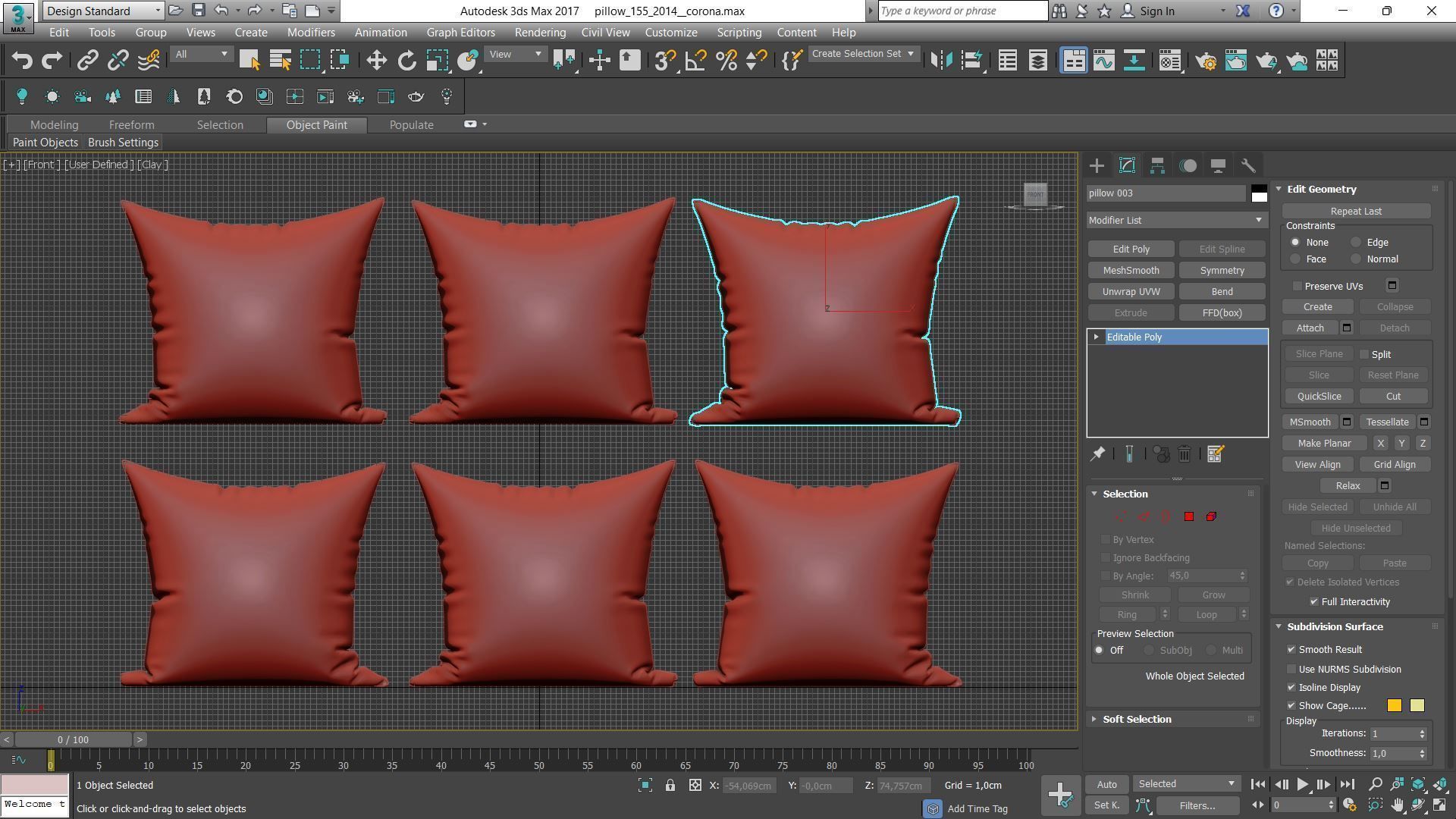Click the Unlink Selection tool

click(118, 61)
